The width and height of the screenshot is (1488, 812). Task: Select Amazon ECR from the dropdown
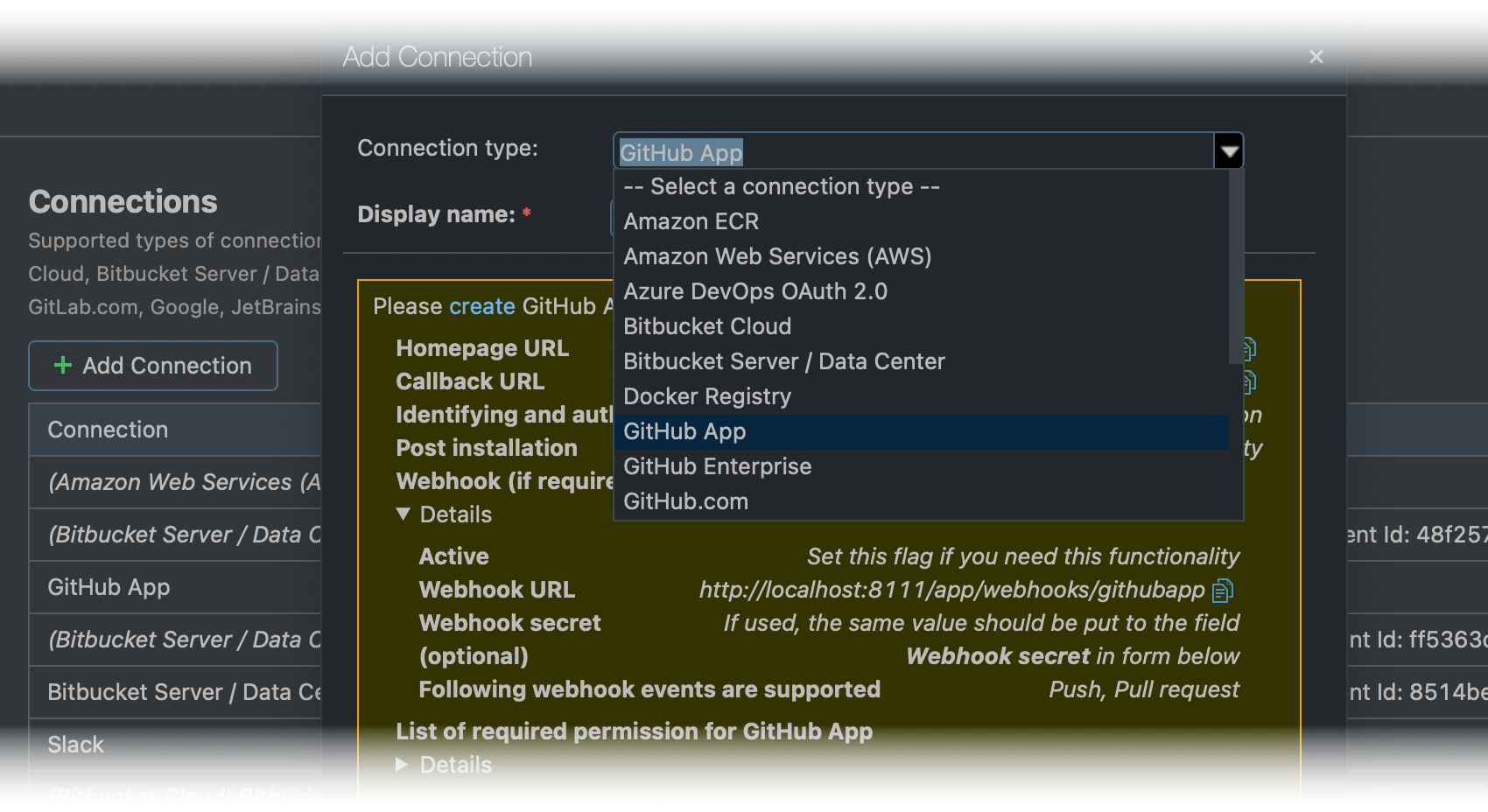[691, 221]
